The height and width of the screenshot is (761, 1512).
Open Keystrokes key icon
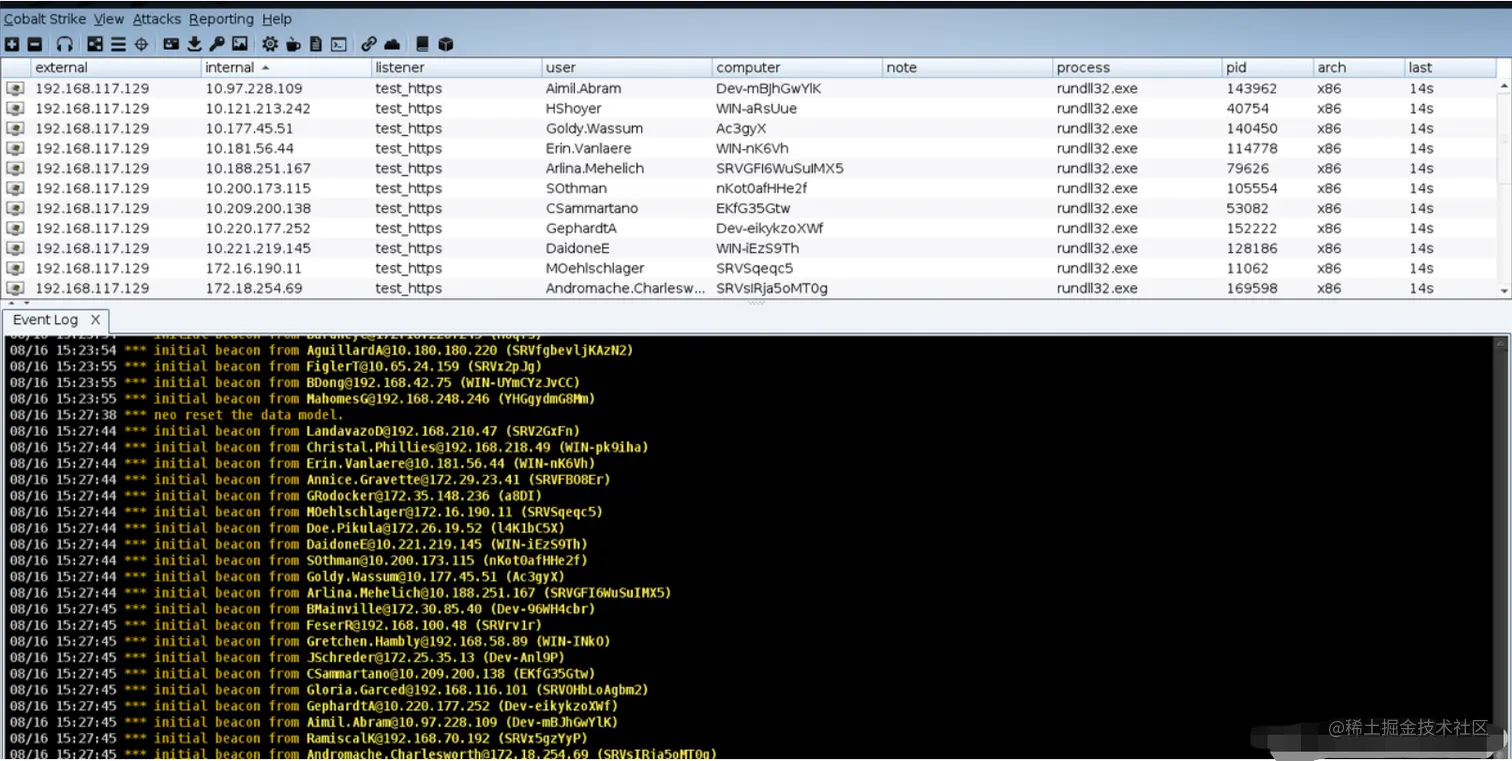click(217, 44)
